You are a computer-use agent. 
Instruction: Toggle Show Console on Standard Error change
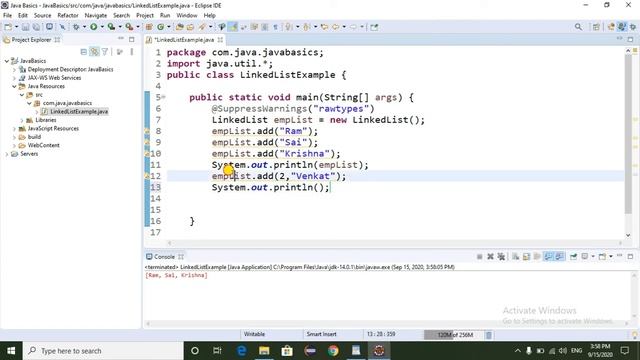[559, 256]
